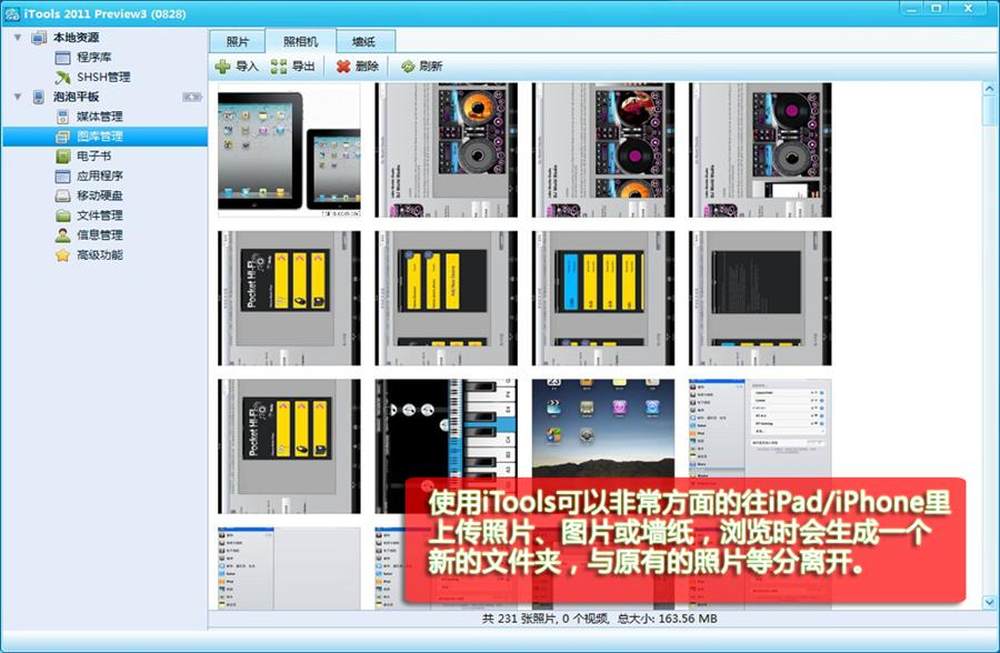Switch to the 墙纸 tab
Viewport: 1000px width, 653px height.
[364, 41]
